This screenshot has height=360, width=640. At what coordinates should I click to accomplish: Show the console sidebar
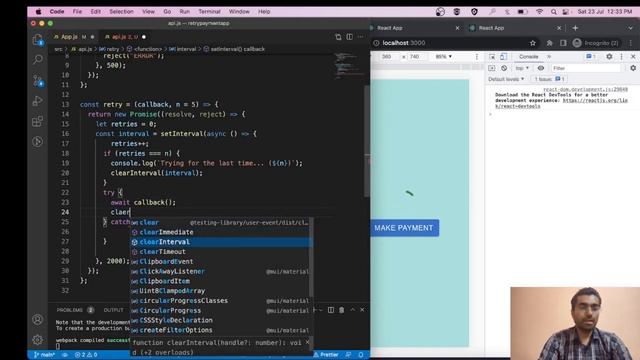tap(492, 68)
